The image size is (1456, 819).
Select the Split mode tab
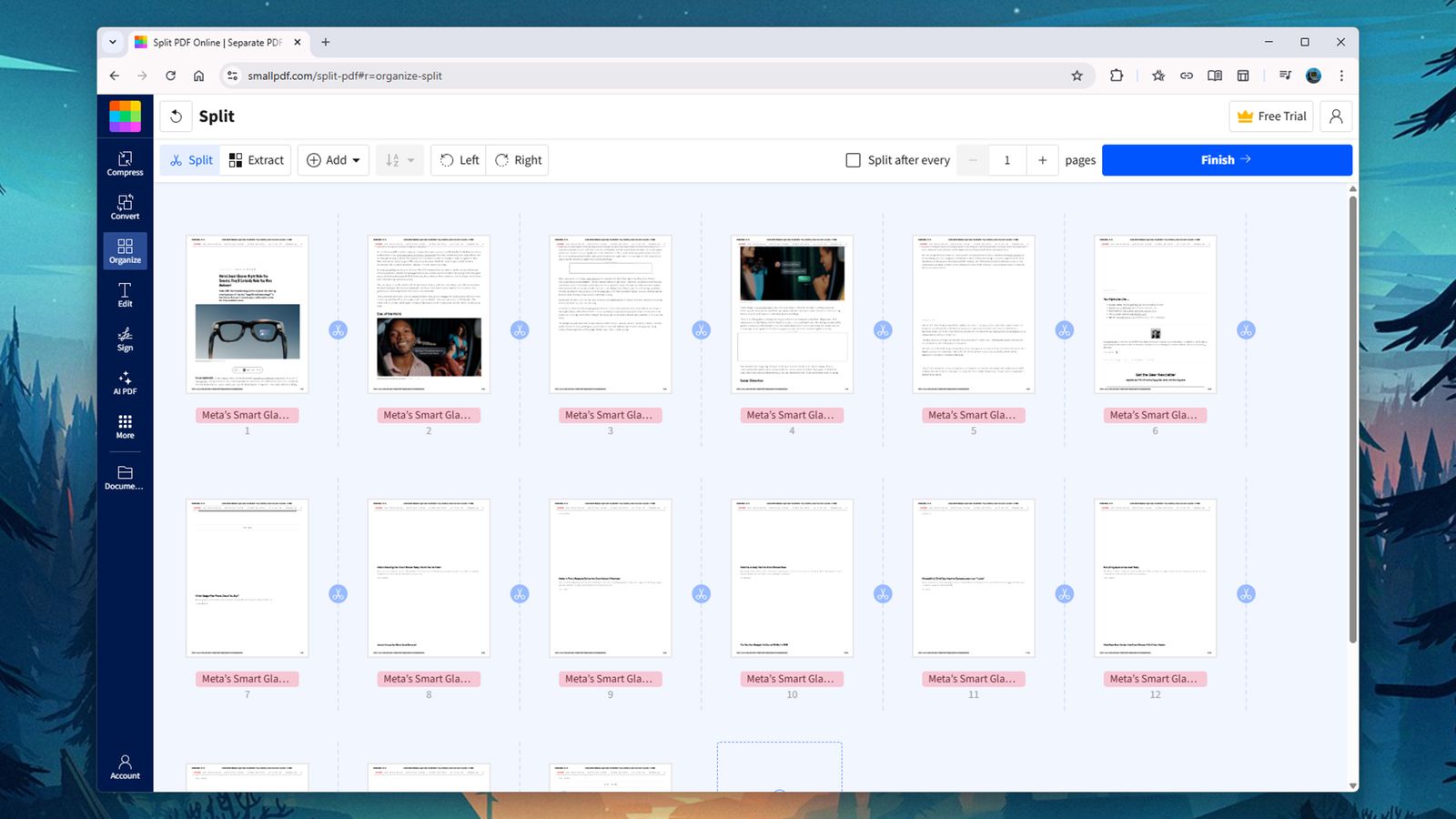(x=190, y=160)
